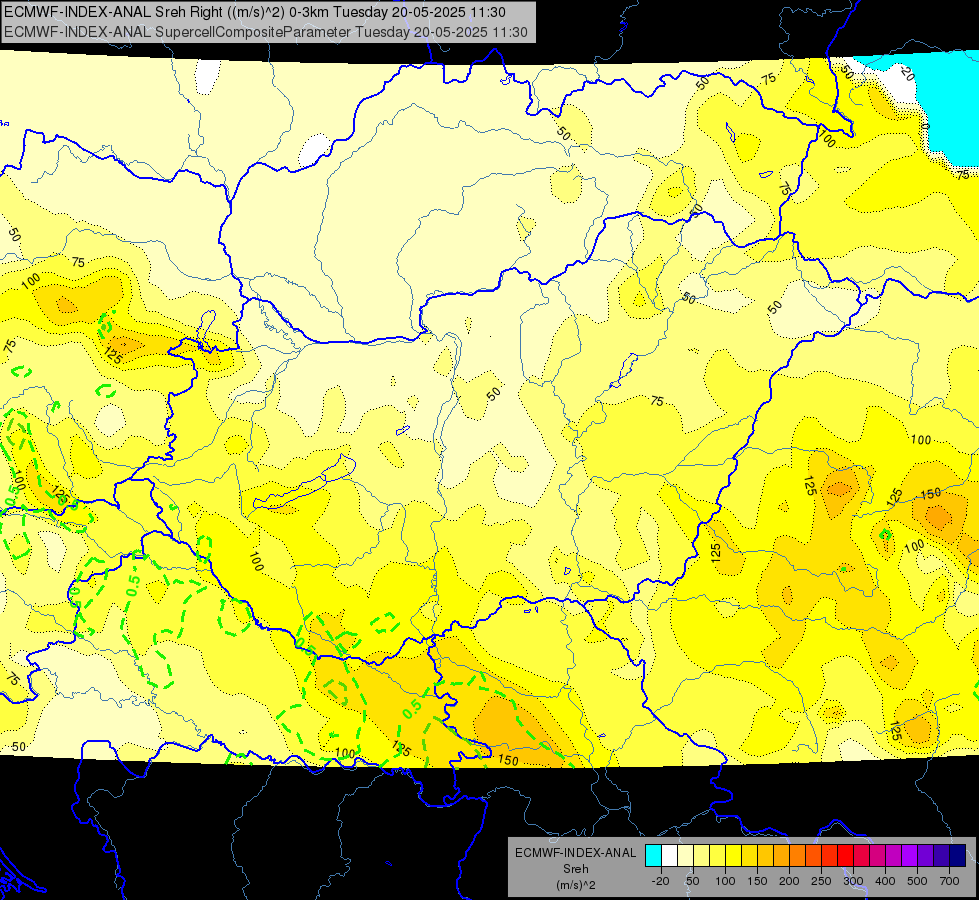Image resolution: width=979 pixels, height=900 pixels.
Task: Select the cyan swatch in the color scale
Action: [653, 856]
